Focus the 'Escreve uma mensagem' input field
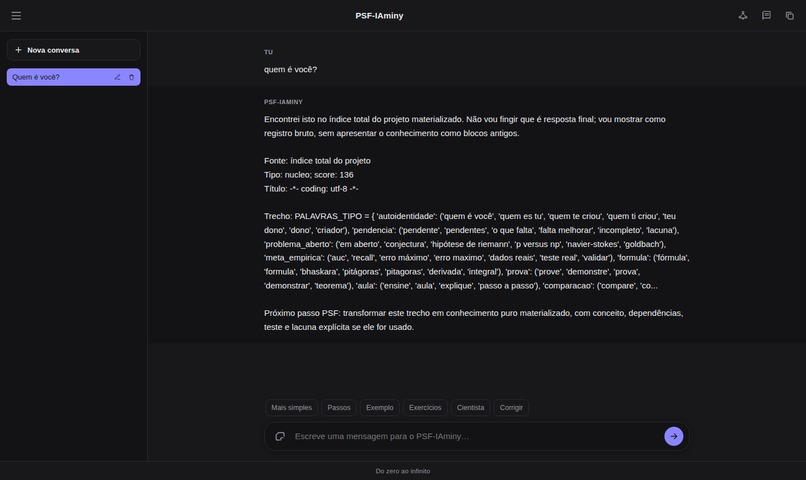 475,436
